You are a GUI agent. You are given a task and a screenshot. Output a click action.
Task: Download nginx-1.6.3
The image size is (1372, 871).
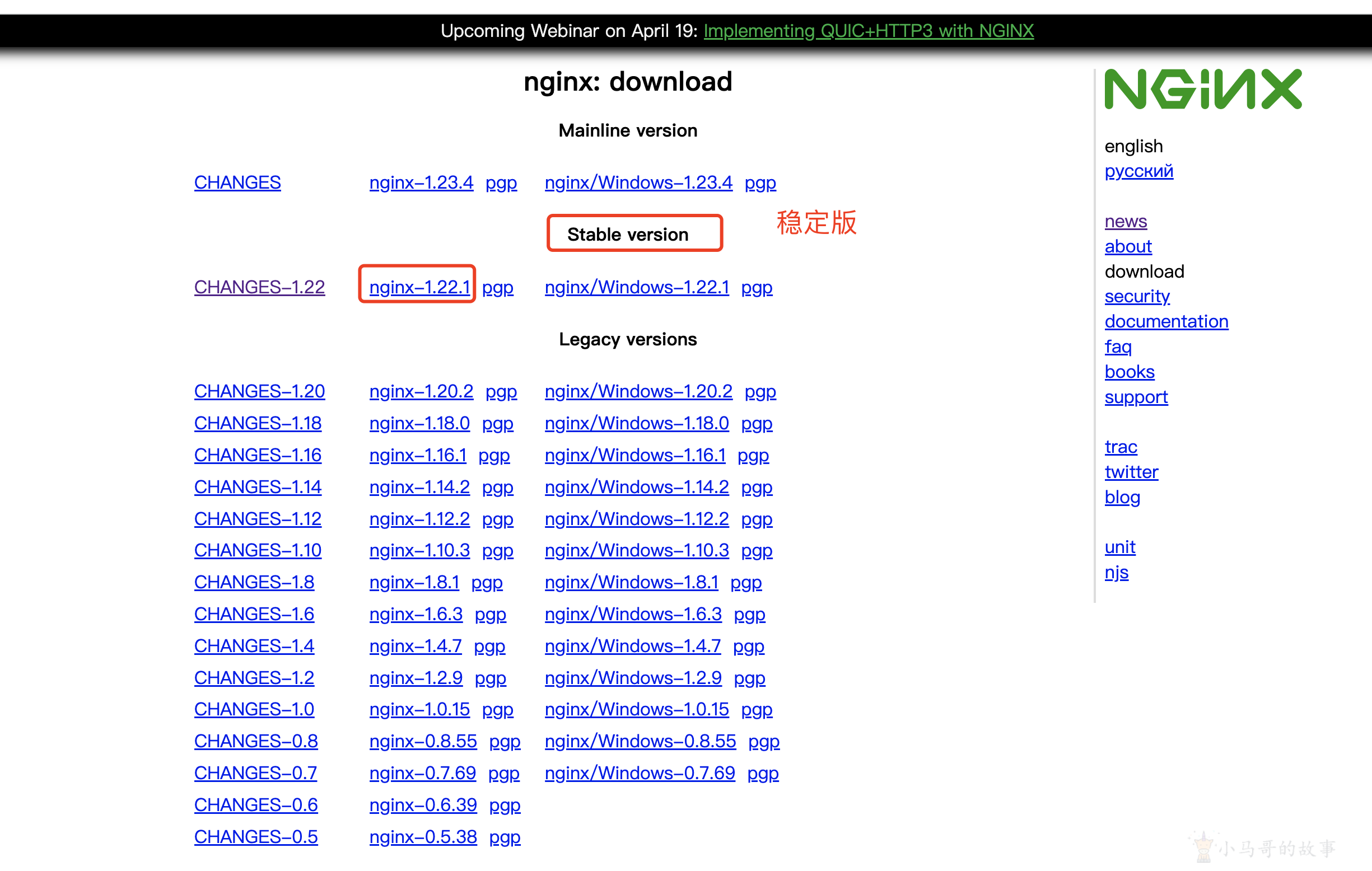[x=416, y=614]
